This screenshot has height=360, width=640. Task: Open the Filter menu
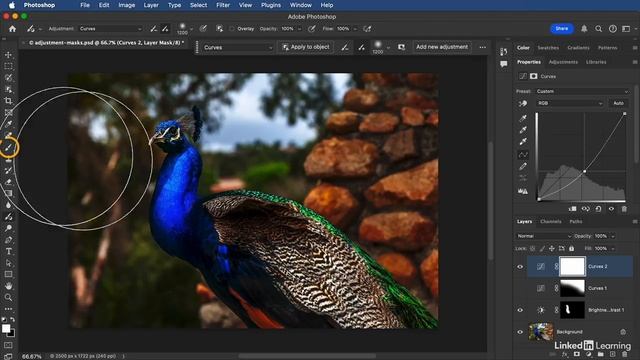point(223,5)
